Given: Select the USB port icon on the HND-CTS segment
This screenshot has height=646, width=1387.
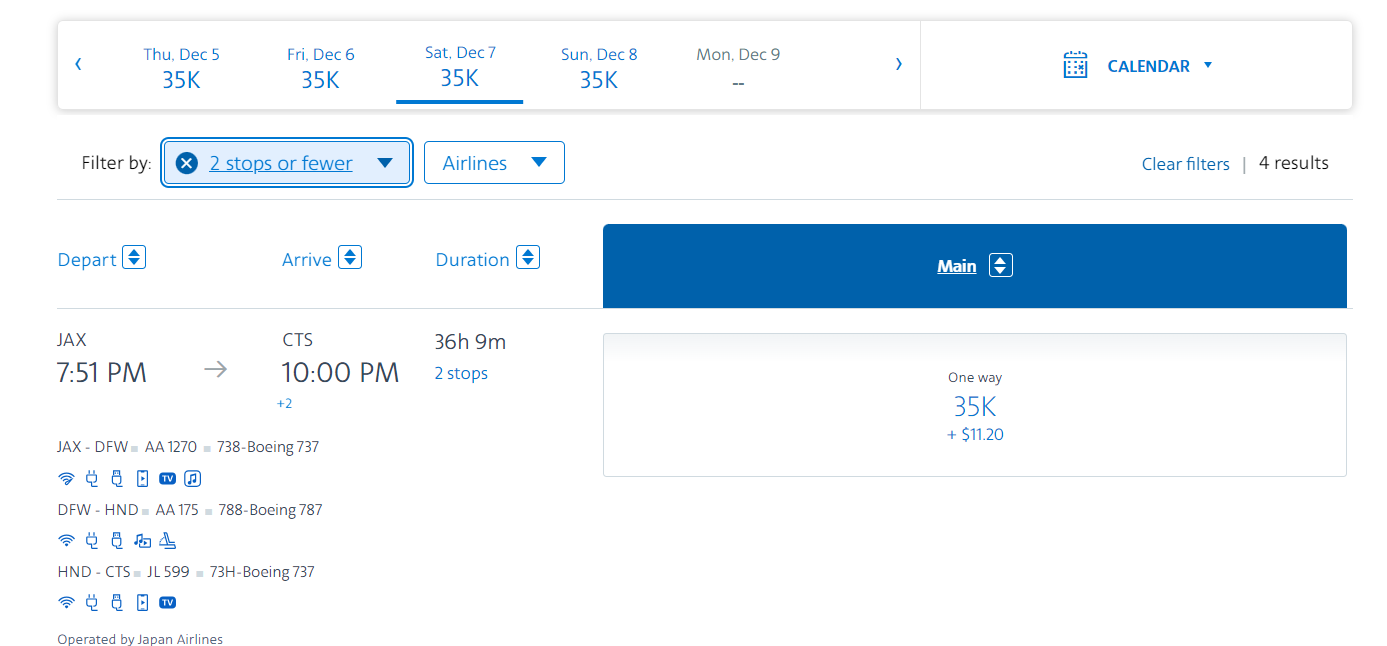Looking at the screenshot, I should [x=116, y=602].
